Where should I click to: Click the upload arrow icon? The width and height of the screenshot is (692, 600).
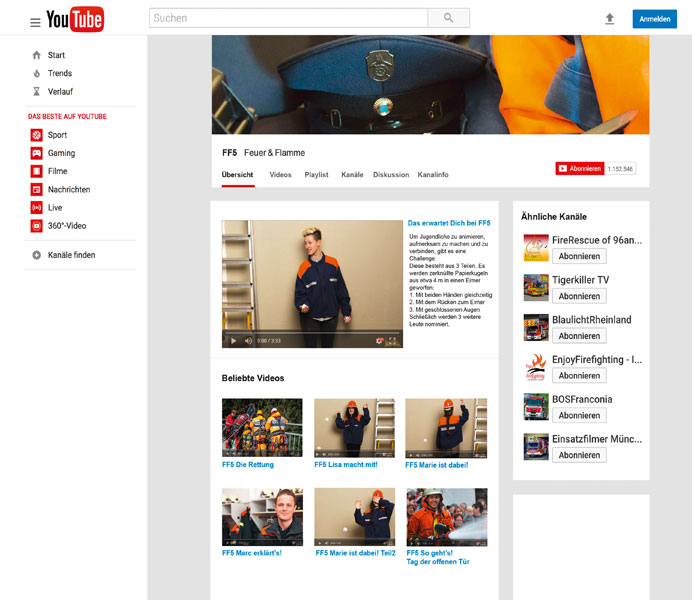pyautogui.click(x=610, y=19)
